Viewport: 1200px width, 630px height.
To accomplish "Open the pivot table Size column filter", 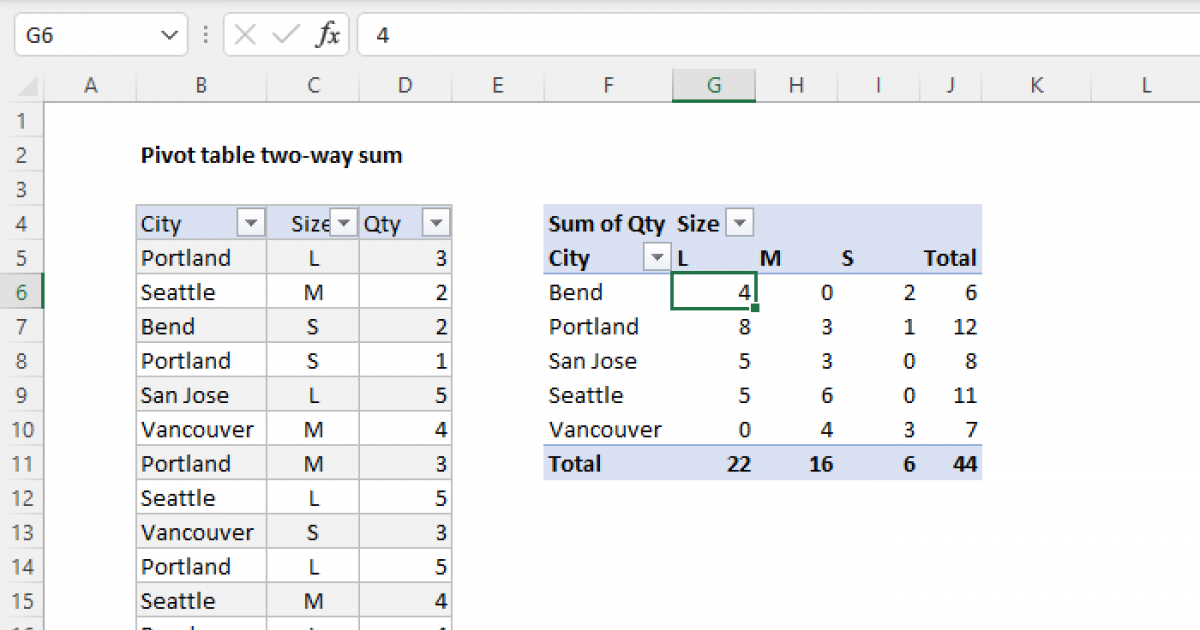I will coord(738,224).
